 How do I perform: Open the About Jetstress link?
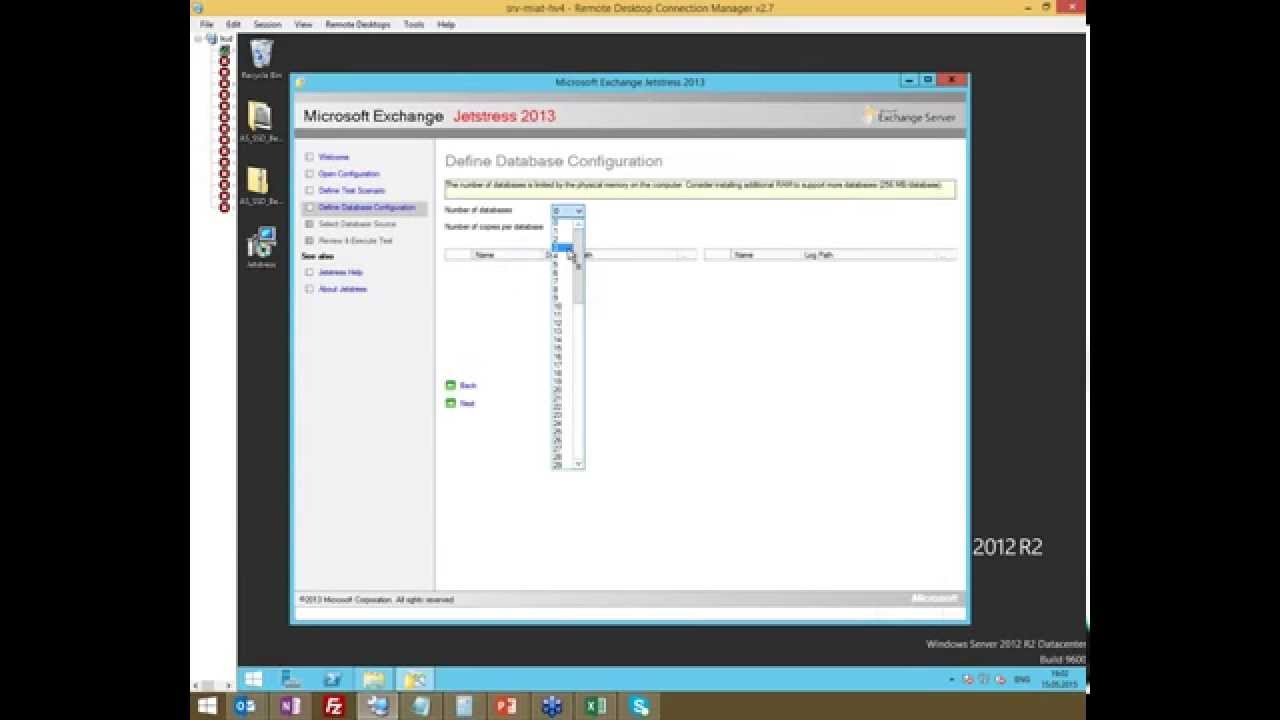[x=343, y=289]
